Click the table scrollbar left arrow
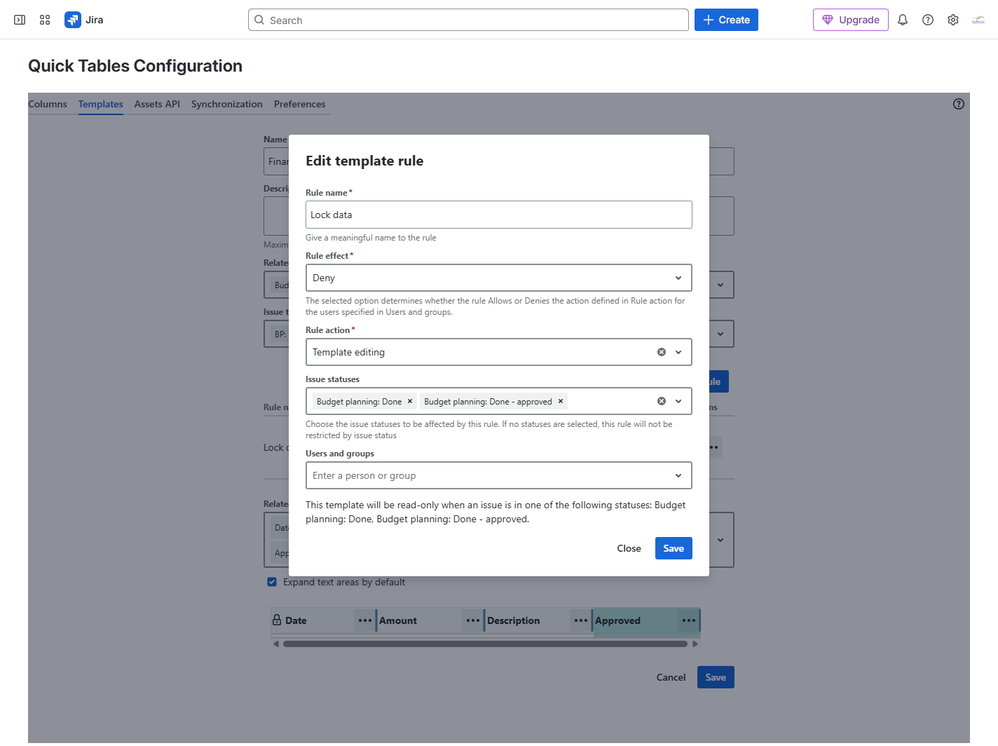 click(x=276, y=644)
